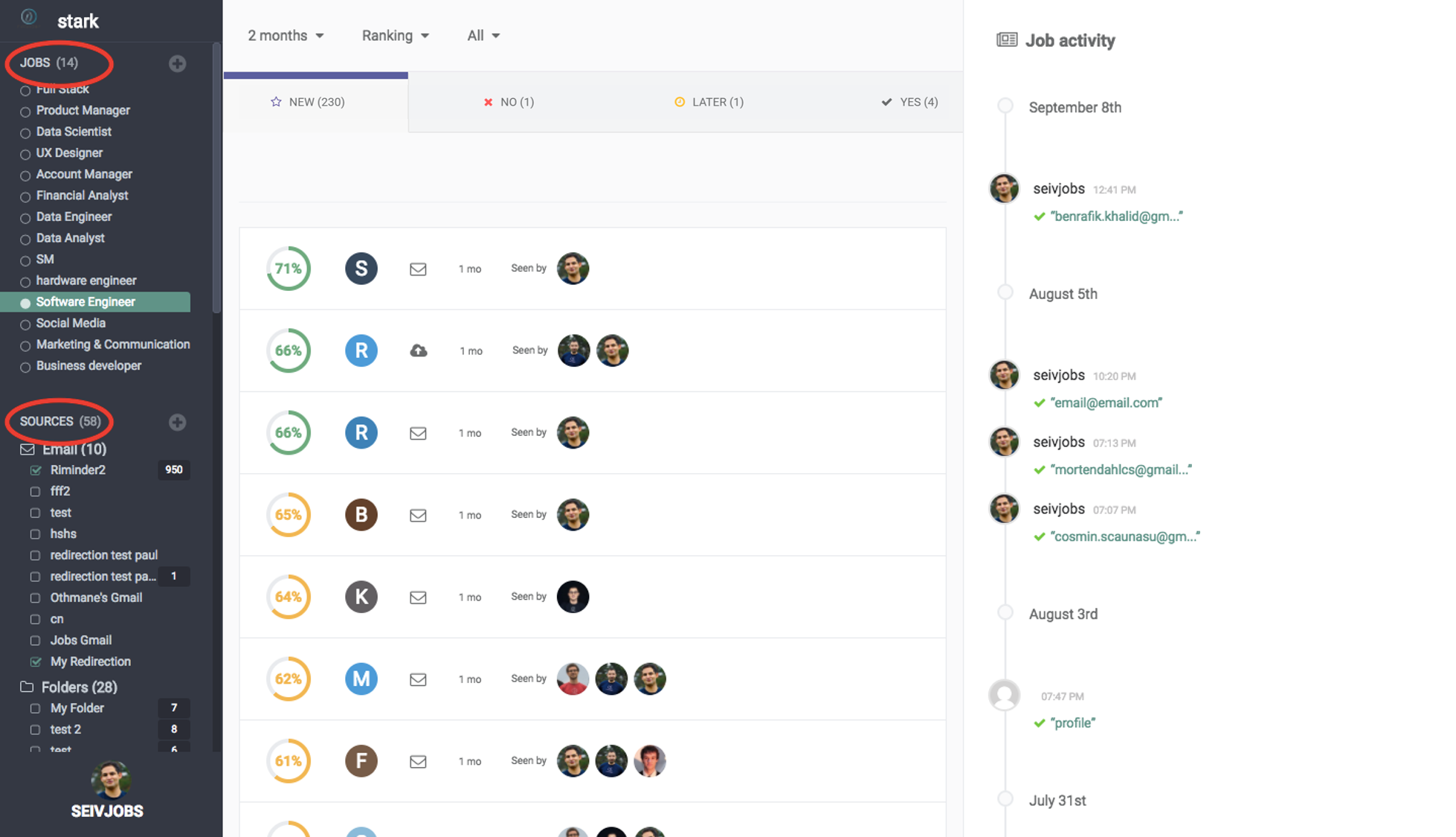This screenshot has width=1456, height=837.
Task: Click the add source plus icon
Action: (177, 422)
